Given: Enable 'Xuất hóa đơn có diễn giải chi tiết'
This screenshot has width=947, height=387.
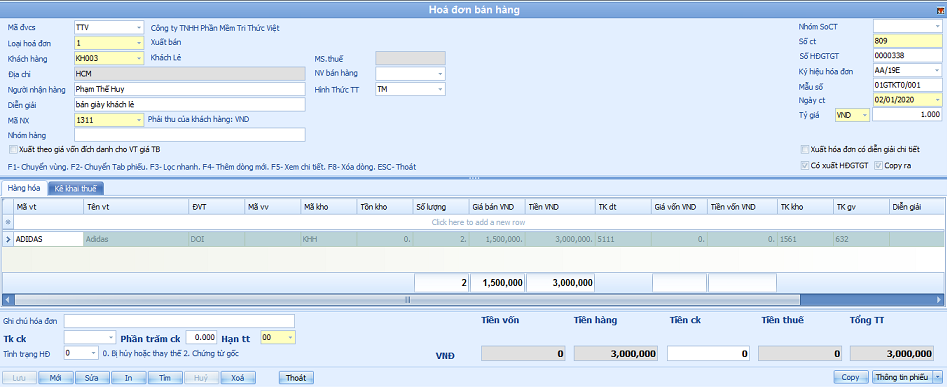Looking at the screenshot, I should tap(804, 149).
